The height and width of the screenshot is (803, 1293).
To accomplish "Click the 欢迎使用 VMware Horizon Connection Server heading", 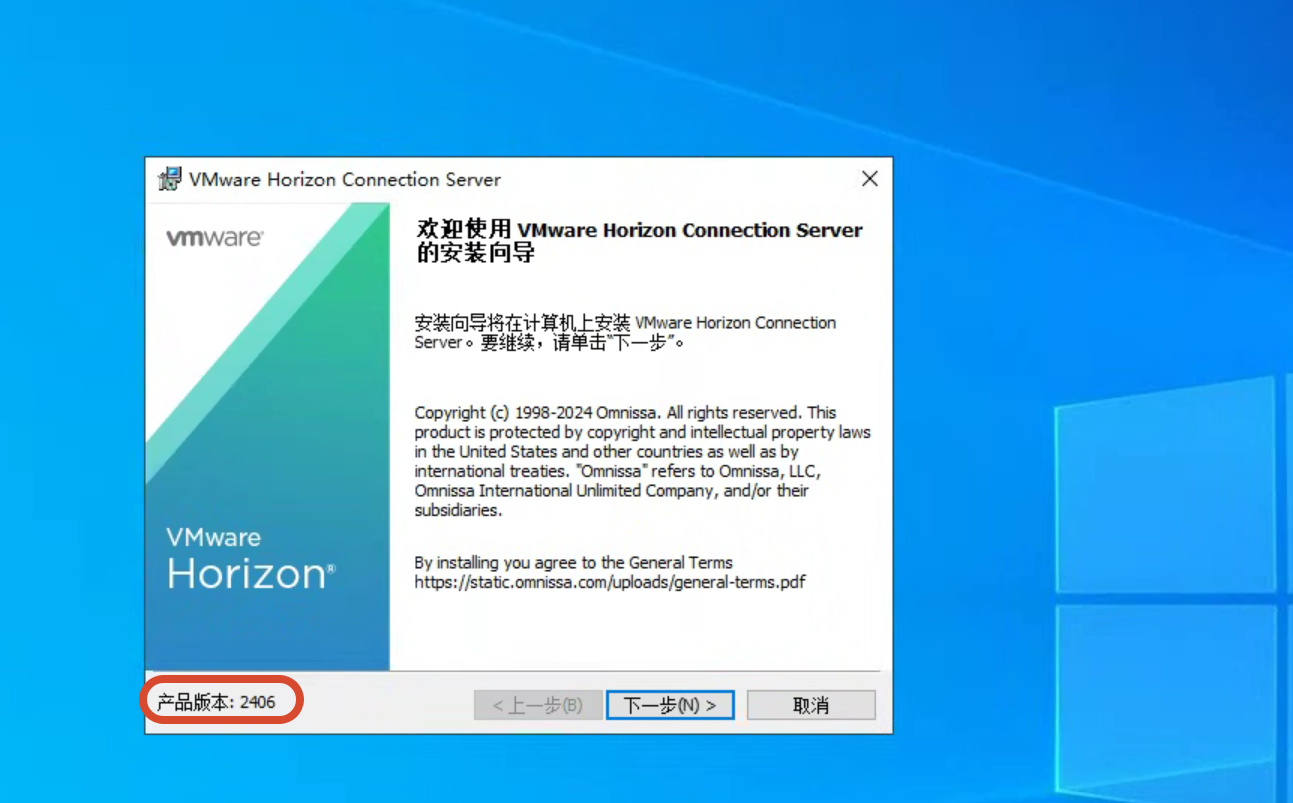I will [639, 241].
